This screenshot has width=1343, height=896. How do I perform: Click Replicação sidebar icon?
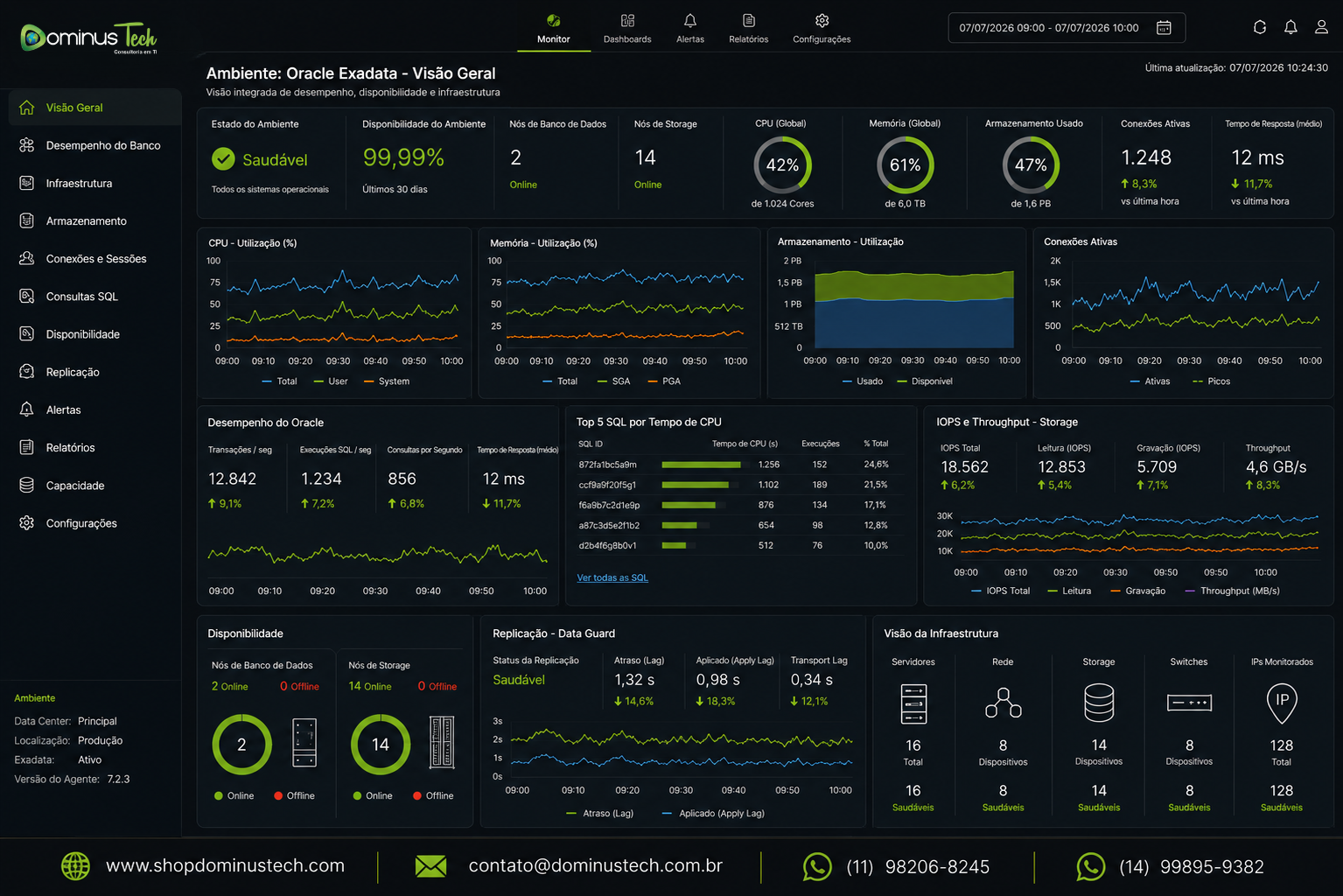[27, 372]
